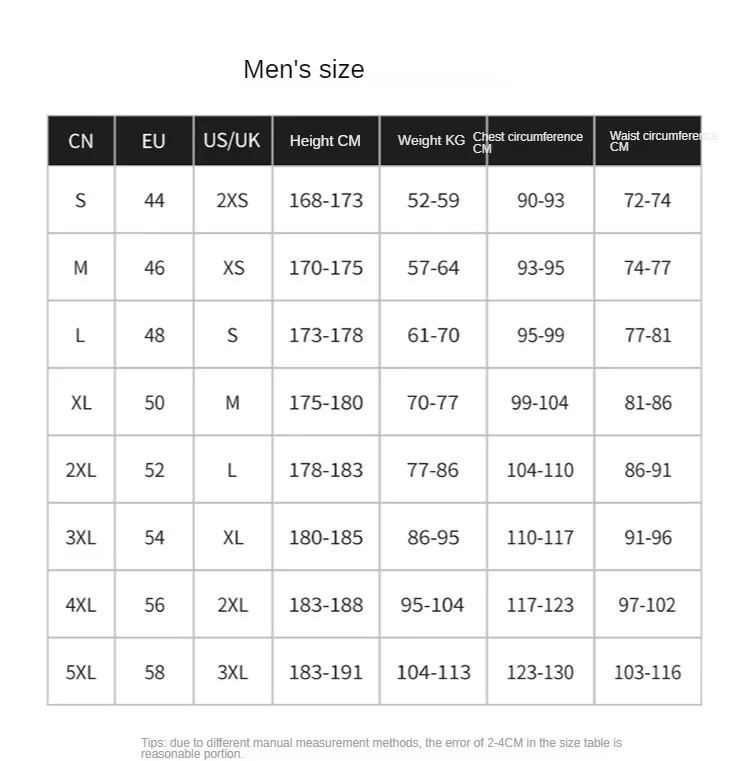Select the chest 123-130 cell
The image size is (746, 761).
point(541,672)
